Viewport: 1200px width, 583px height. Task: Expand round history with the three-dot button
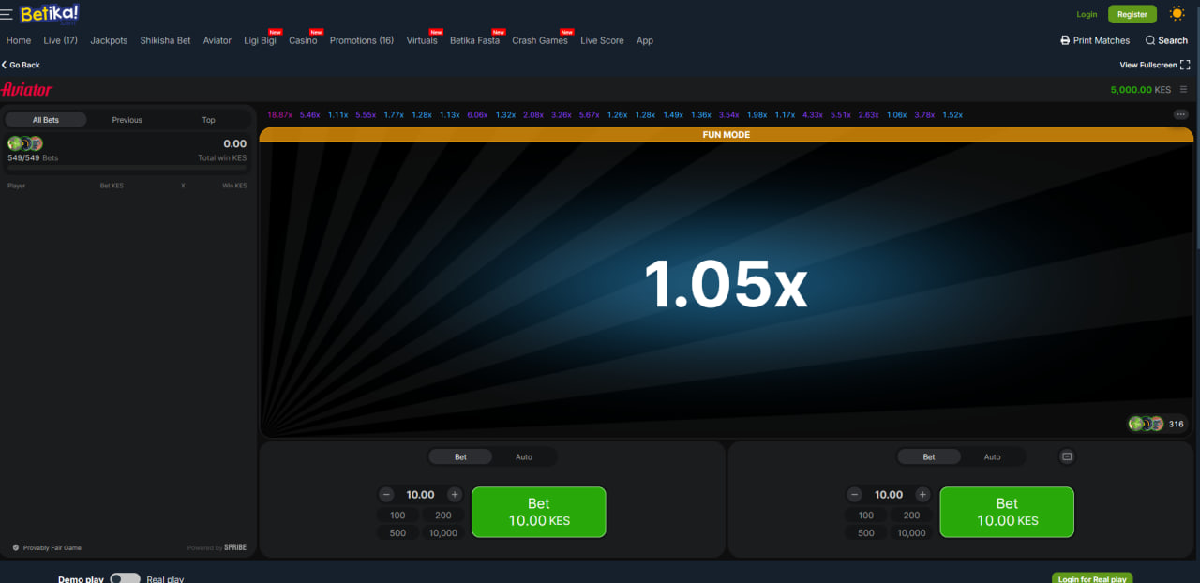click(x=1180, y=115)
